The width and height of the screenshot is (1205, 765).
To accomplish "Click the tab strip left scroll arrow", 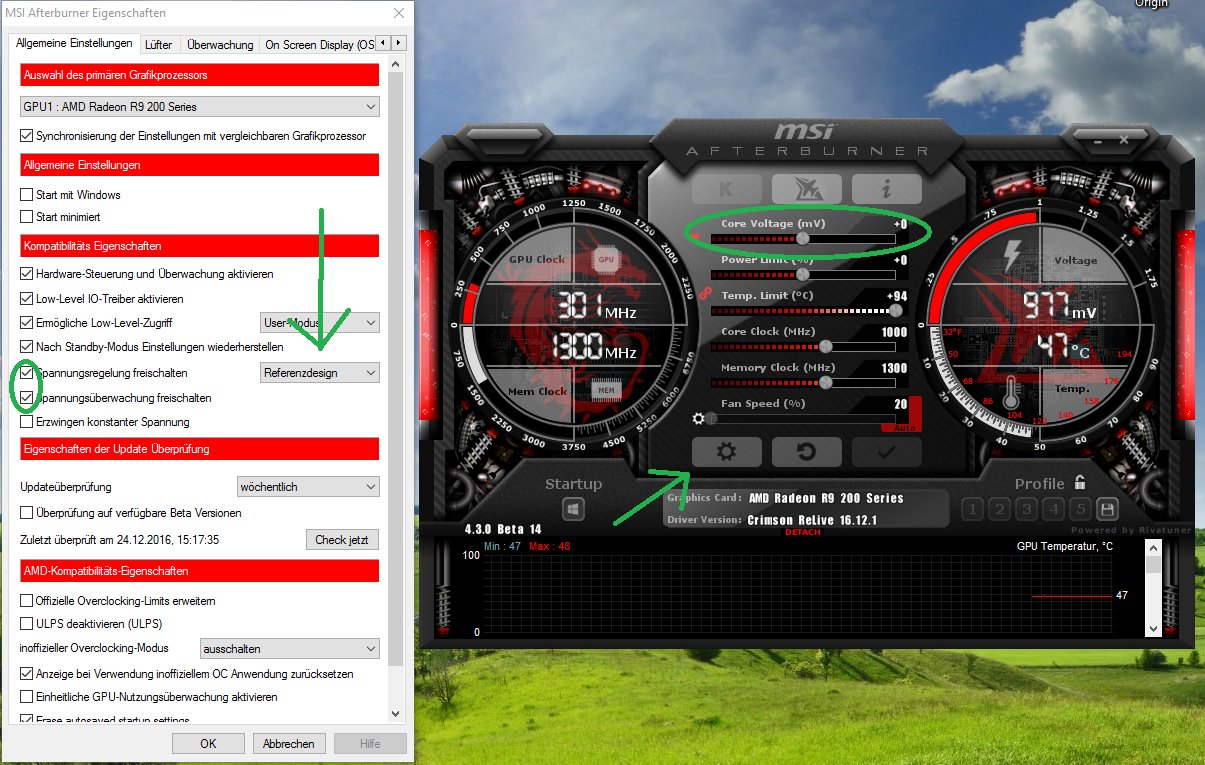I will pos(384,43).
